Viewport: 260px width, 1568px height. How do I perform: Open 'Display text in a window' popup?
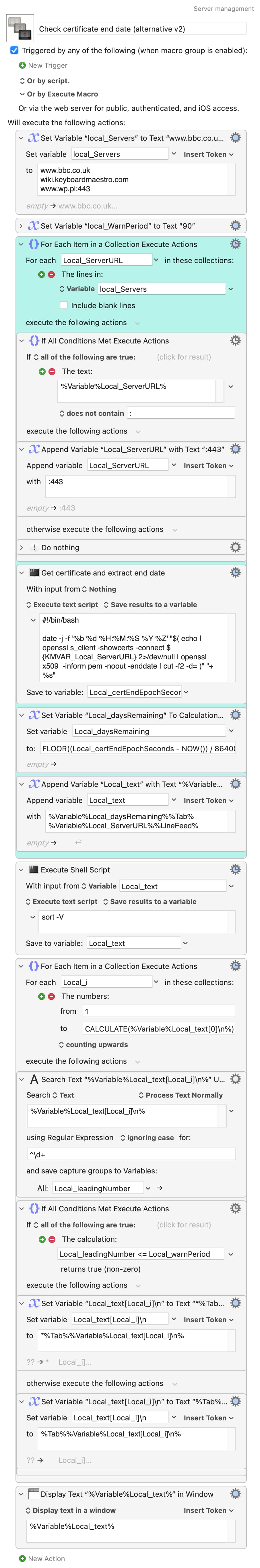[70, 1510]
